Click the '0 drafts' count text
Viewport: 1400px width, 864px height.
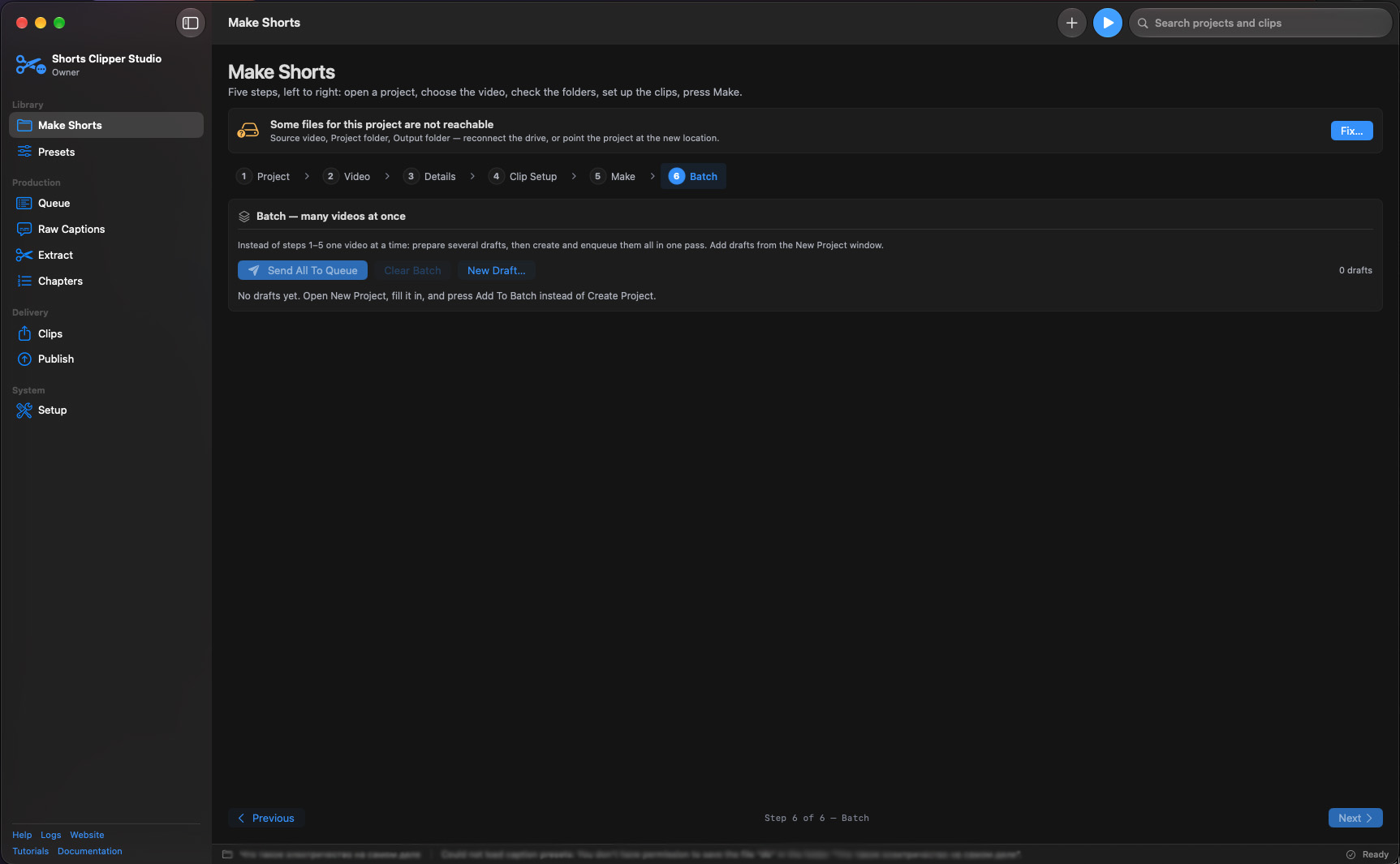click(x=1355, y=270)
